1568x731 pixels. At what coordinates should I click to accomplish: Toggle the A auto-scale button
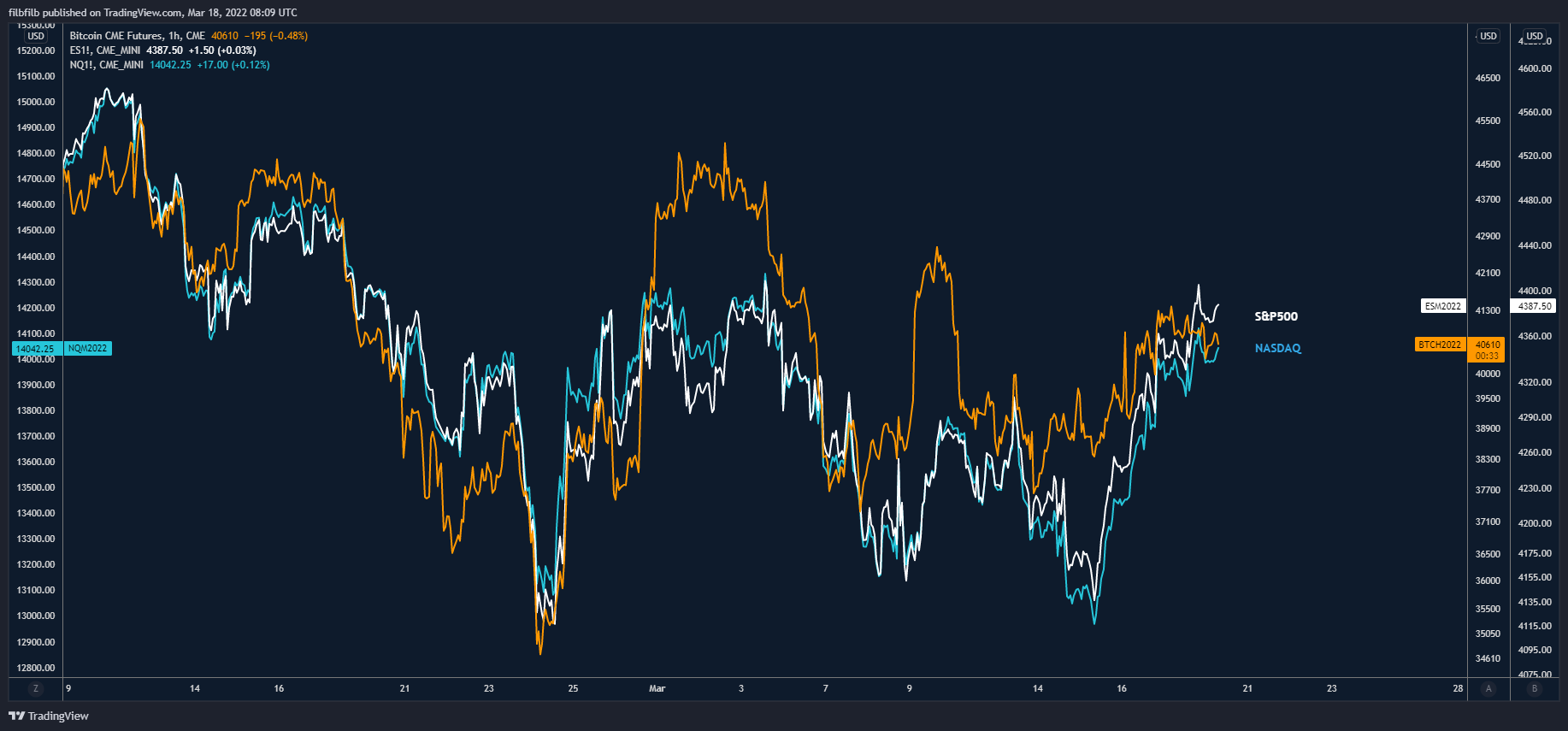1488,688
